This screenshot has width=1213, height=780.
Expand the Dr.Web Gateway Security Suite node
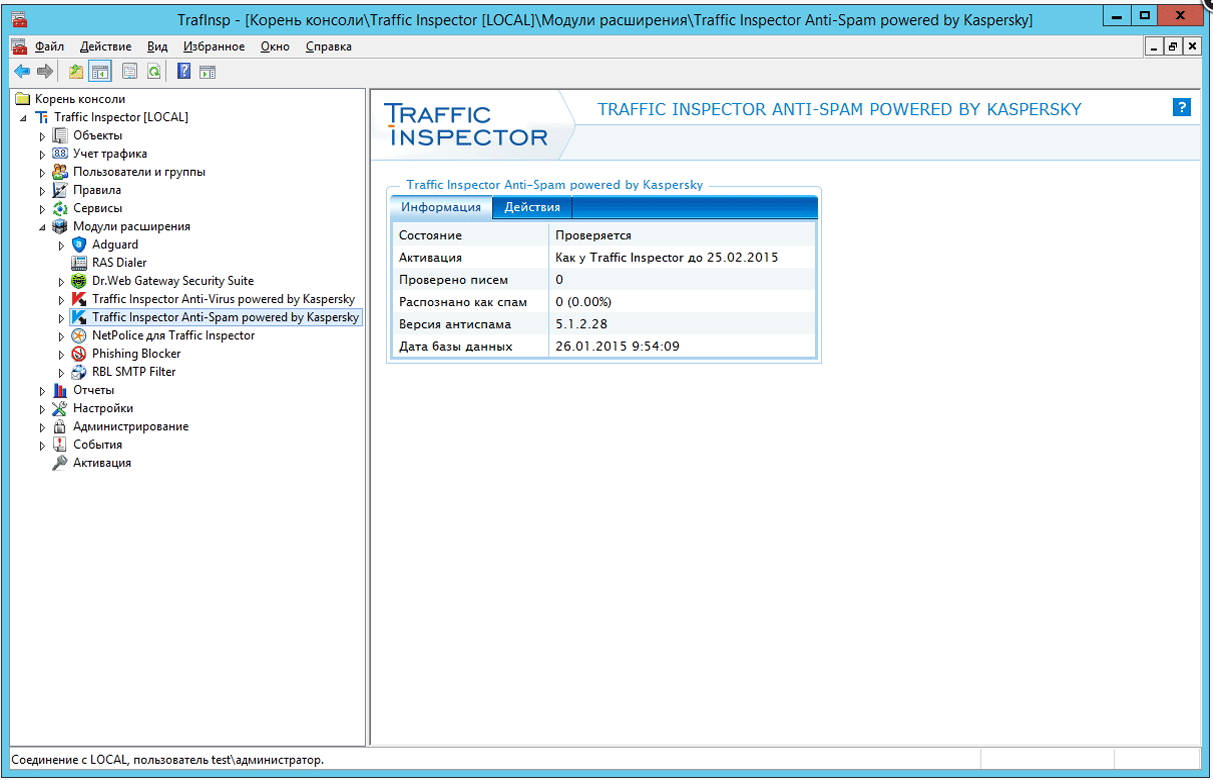click(x=62, y=281)
